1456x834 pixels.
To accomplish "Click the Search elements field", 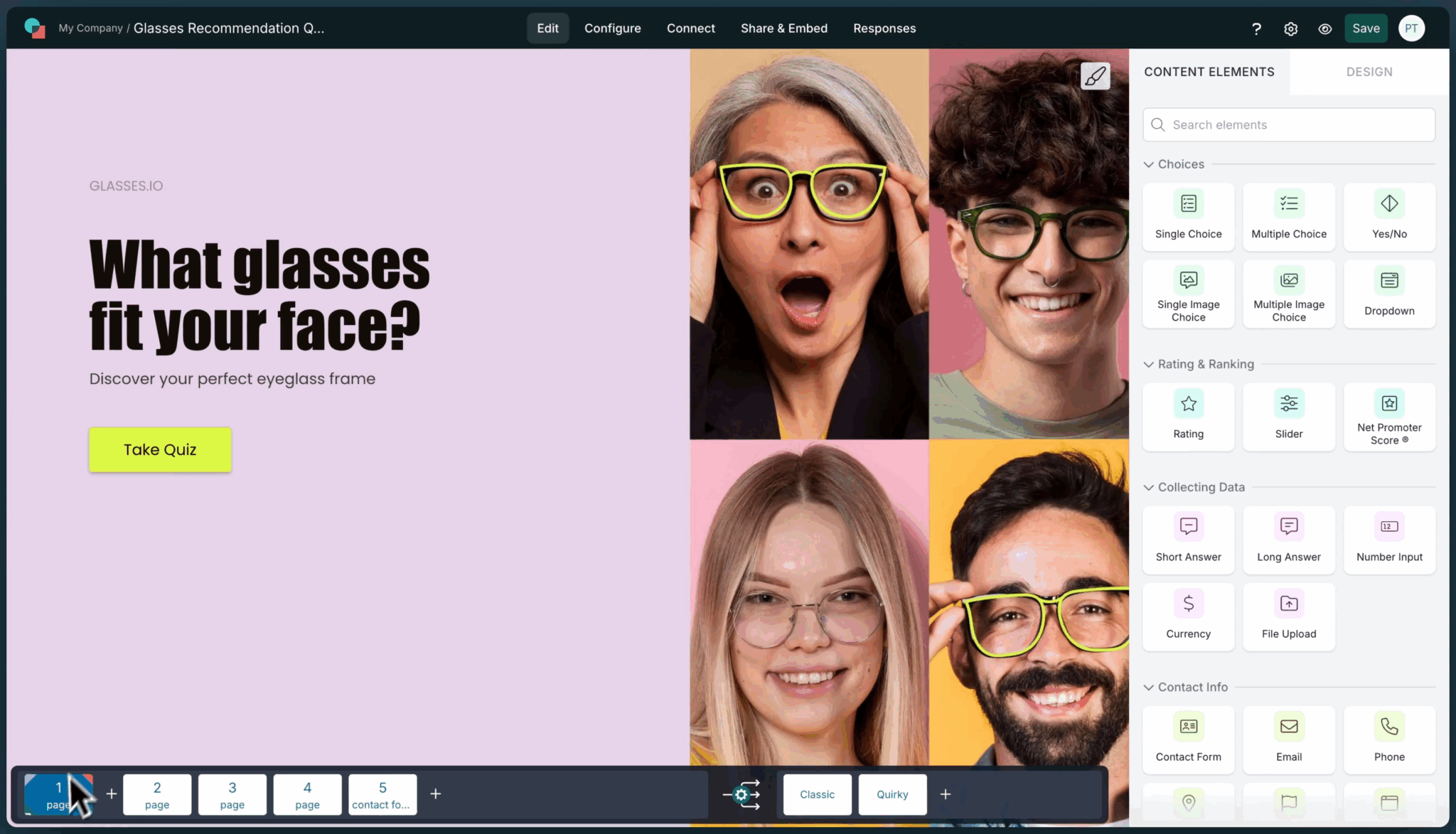I will pos(1288,124).
